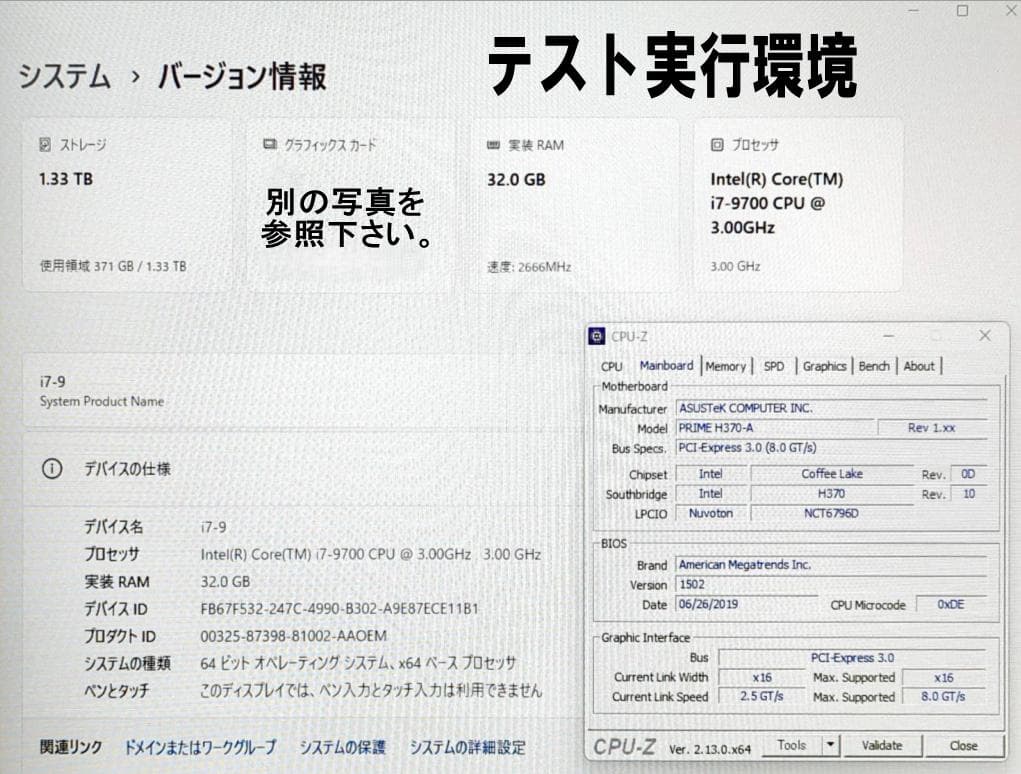This screenshot has height=774, width=1021.
Task: Click the graphics card (グラフィックス カード) icon
Action: pos(269,145)
